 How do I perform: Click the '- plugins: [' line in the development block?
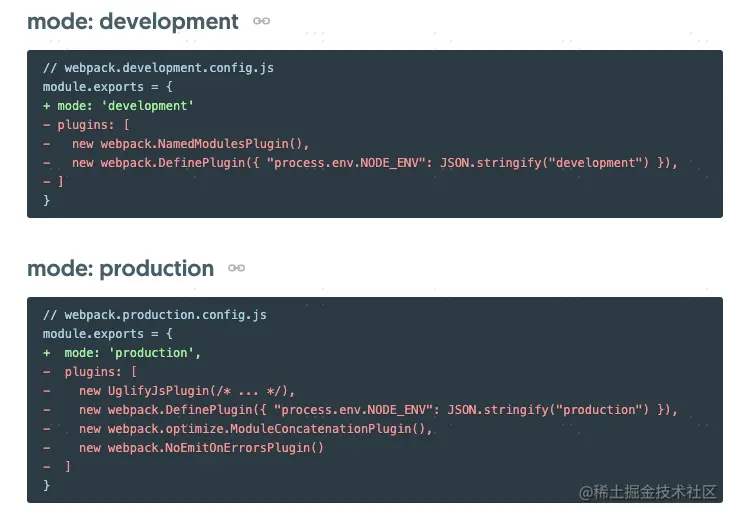coord(86,125)
